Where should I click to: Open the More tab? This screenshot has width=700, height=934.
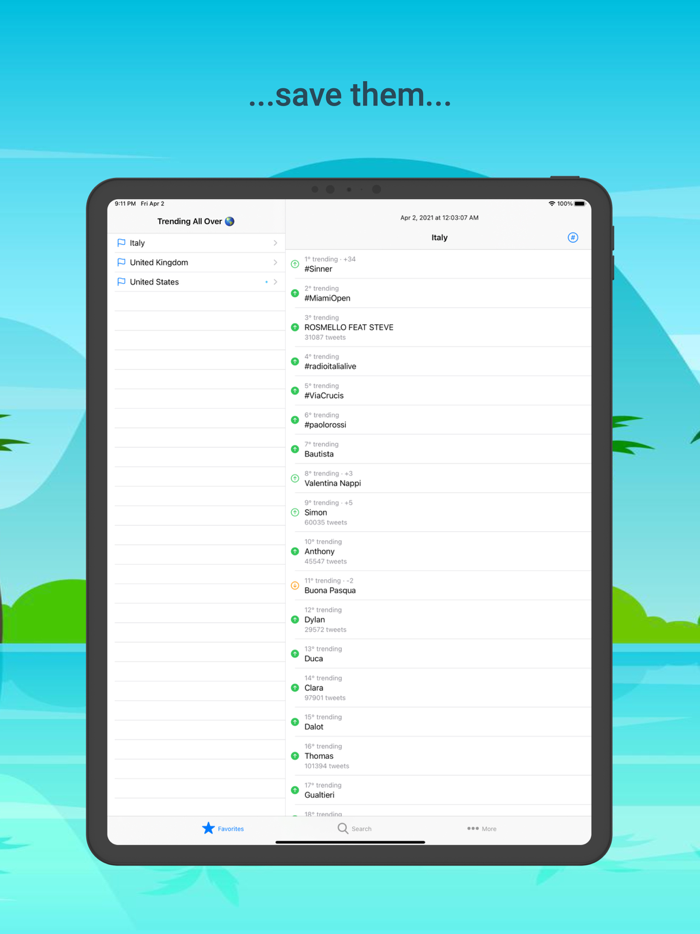481,829
